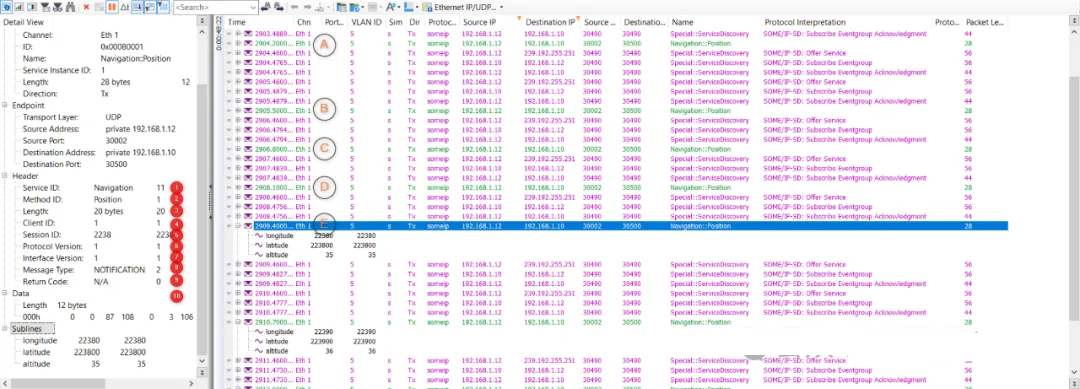Click the Name column header
The height and width of the screenshot is (389, 1080).
tap(714, 22)
